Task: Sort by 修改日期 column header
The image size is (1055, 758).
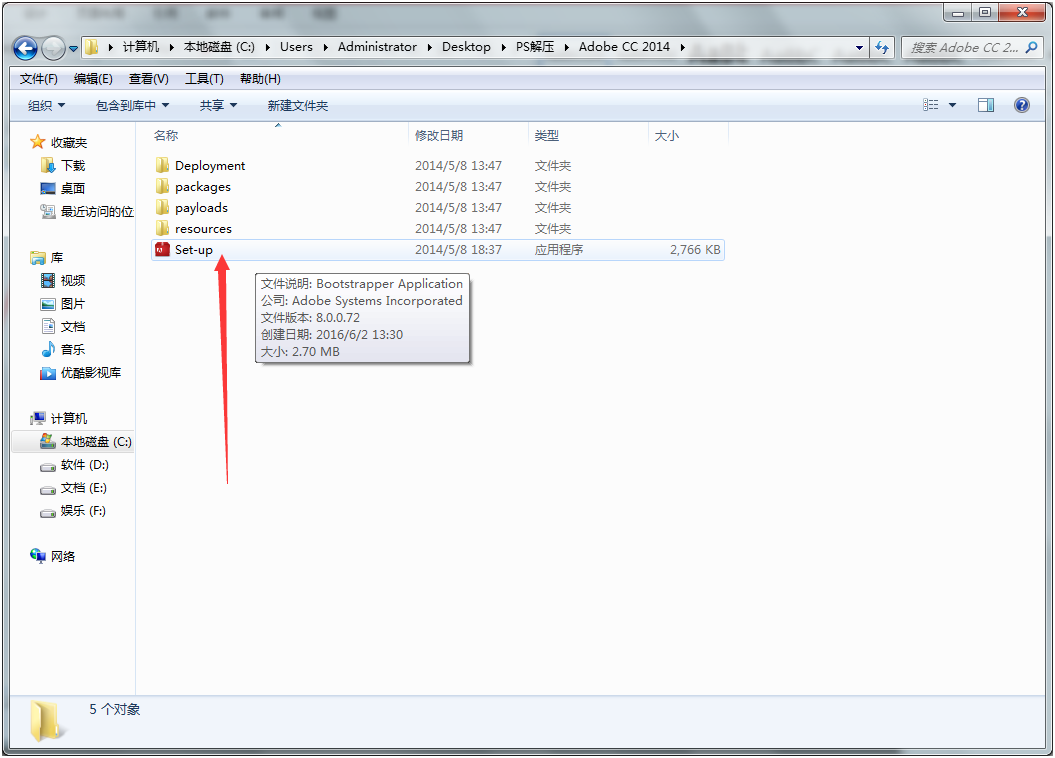Action: coord(439,135)
